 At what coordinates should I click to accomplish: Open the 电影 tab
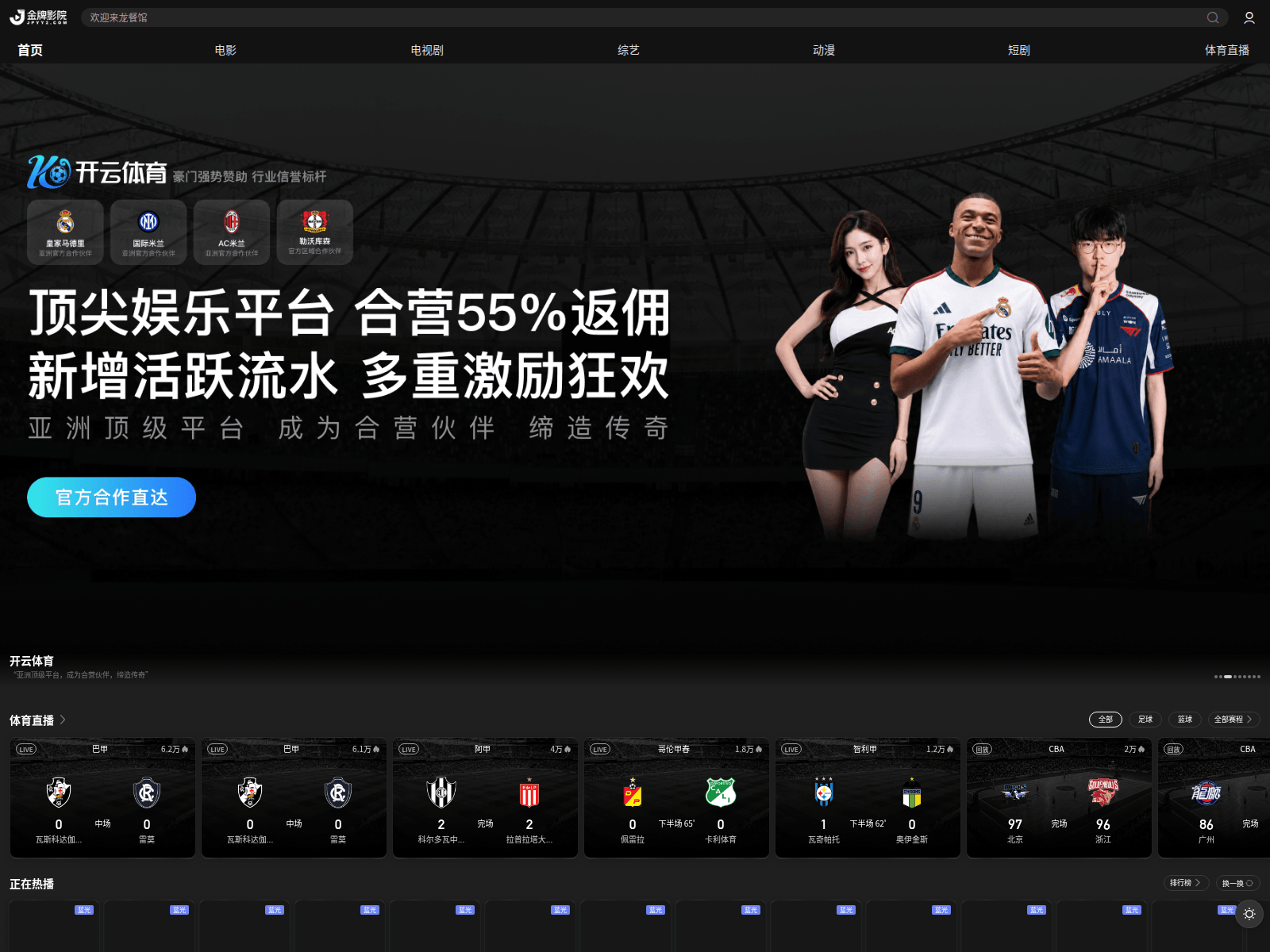coord(225,50)
